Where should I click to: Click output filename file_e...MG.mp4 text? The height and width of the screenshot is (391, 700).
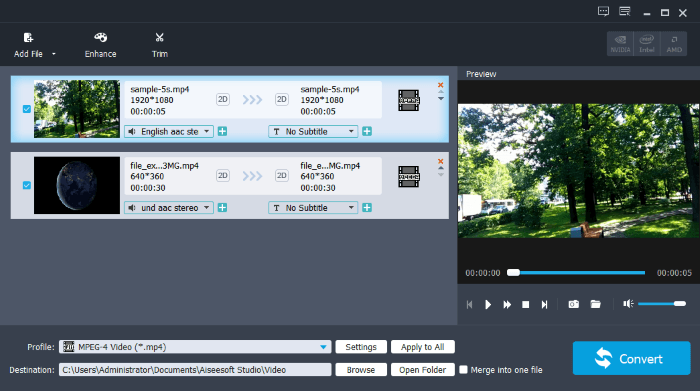(330, 166)
